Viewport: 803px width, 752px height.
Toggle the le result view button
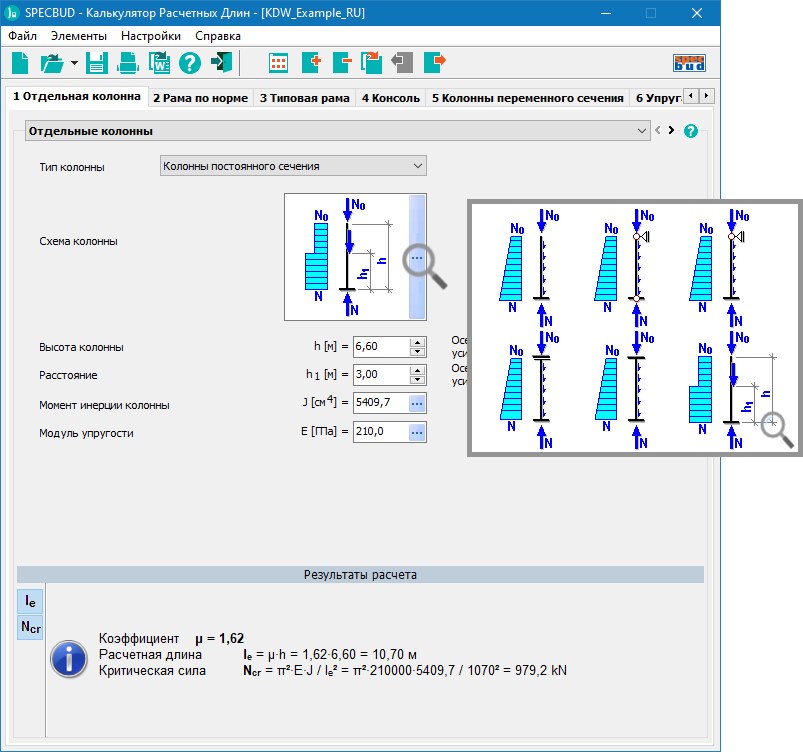[31, 601]
